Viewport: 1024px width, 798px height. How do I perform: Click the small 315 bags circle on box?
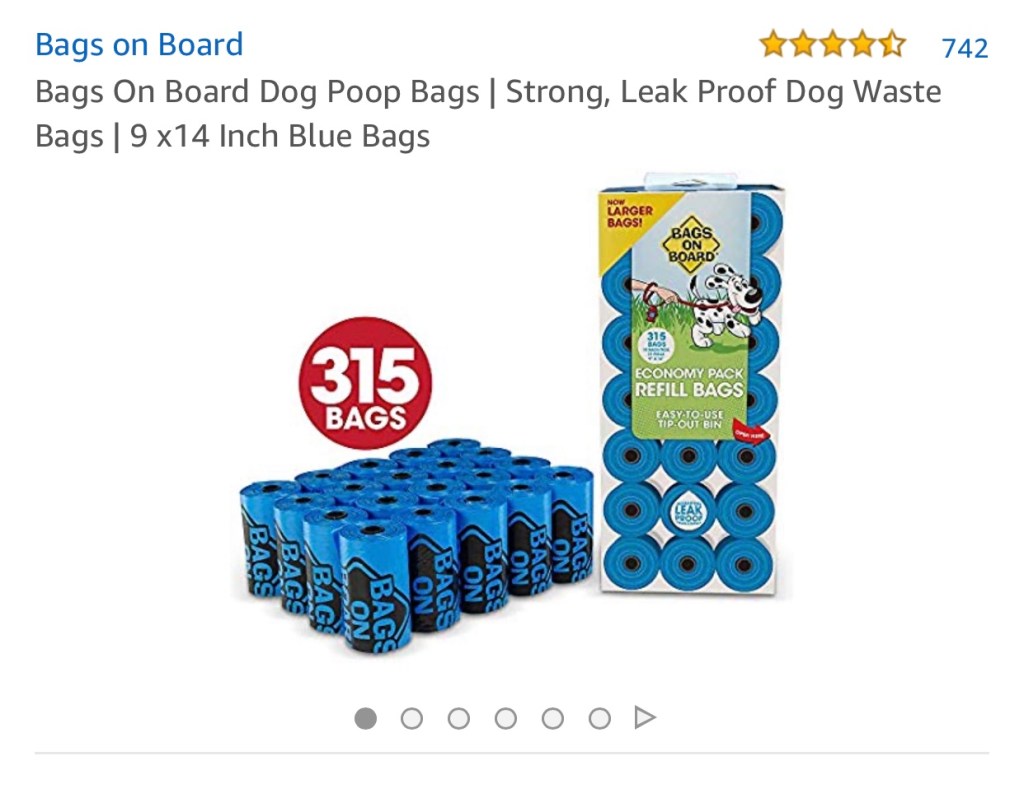[656, 347]
